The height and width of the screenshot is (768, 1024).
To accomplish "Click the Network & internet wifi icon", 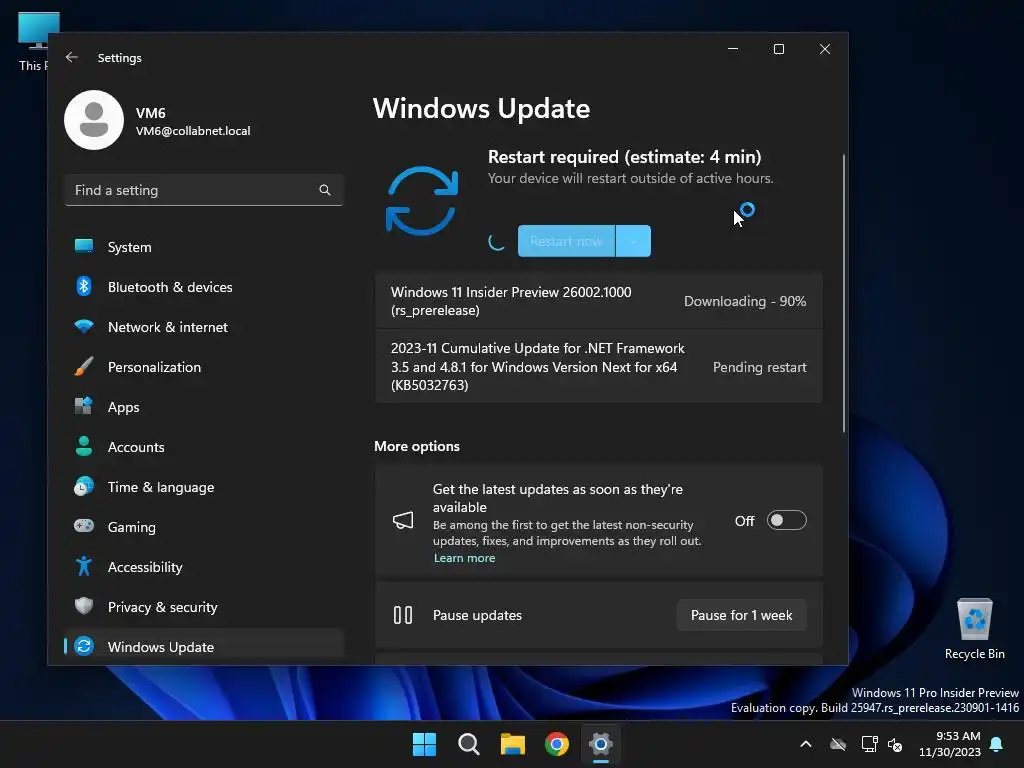I will tap(84, 326).
